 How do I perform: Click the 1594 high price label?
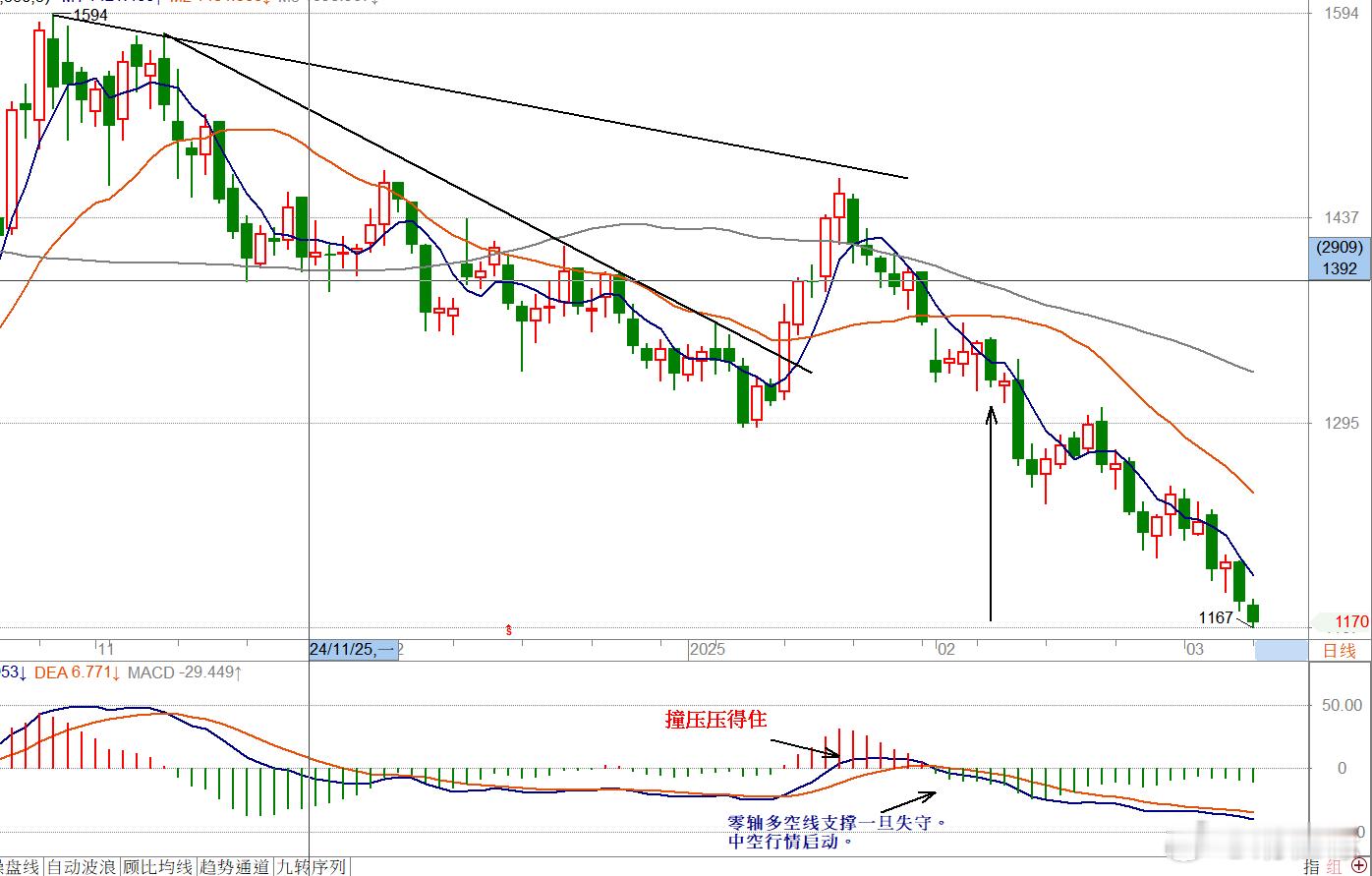click(90, 16)
